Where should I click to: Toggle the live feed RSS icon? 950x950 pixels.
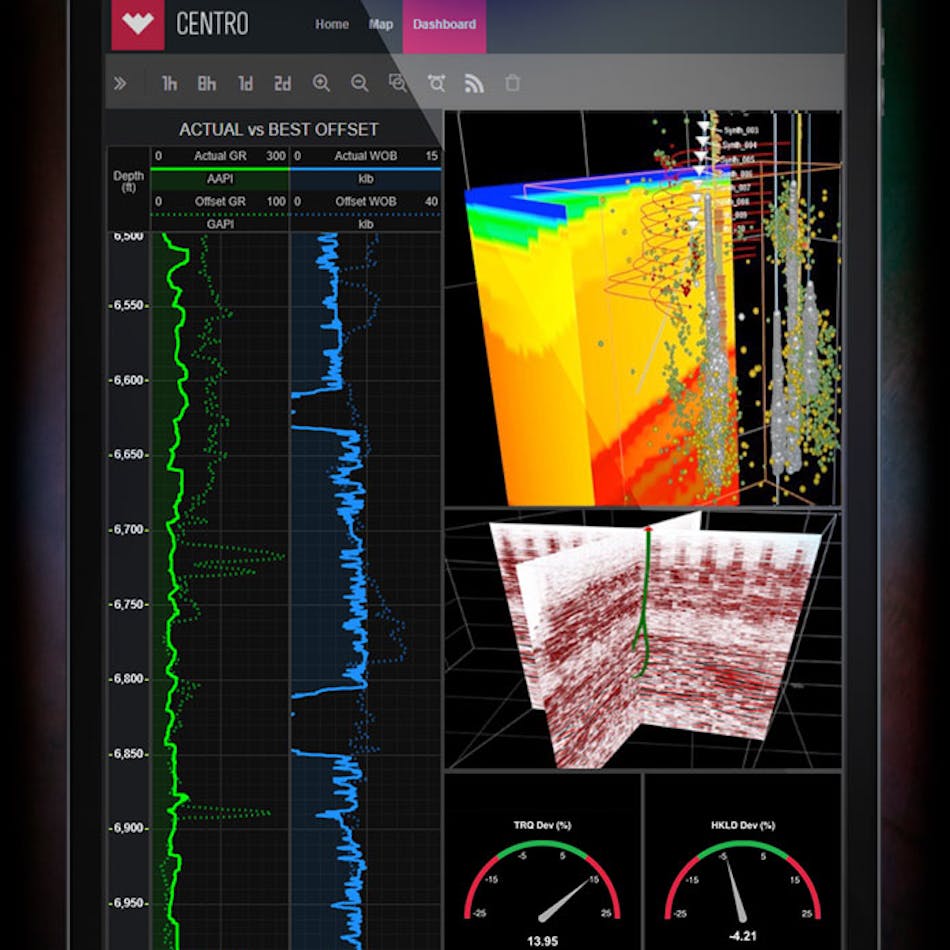point(474,84)
